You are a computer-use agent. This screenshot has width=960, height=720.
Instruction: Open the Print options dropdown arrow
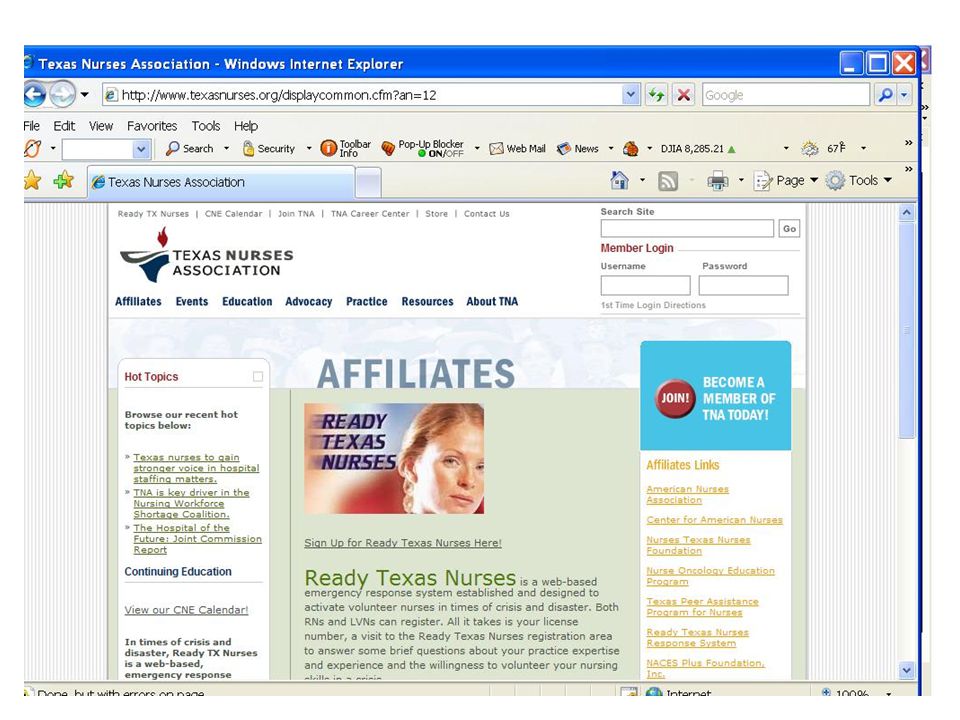coord(741,181)
